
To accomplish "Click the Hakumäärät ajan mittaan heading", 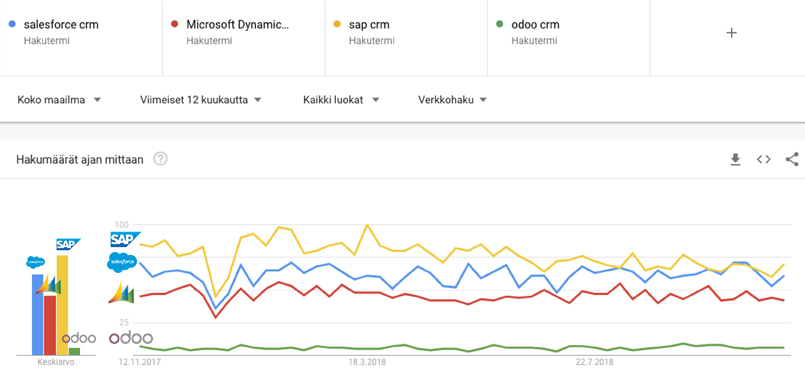I will [80, 160].
